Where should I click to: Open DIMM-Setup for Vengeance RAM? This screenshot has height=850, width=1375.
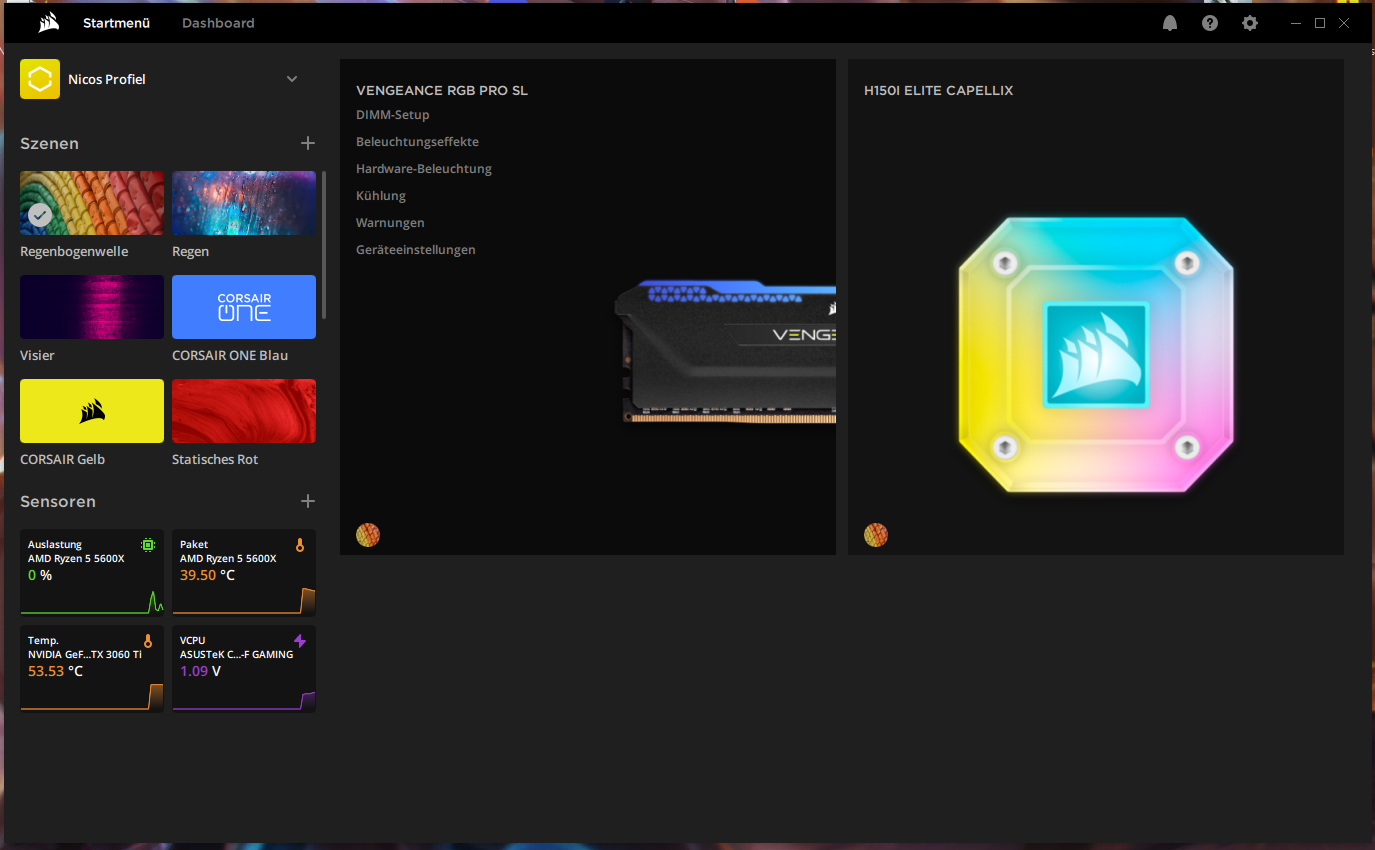[393, 115]
